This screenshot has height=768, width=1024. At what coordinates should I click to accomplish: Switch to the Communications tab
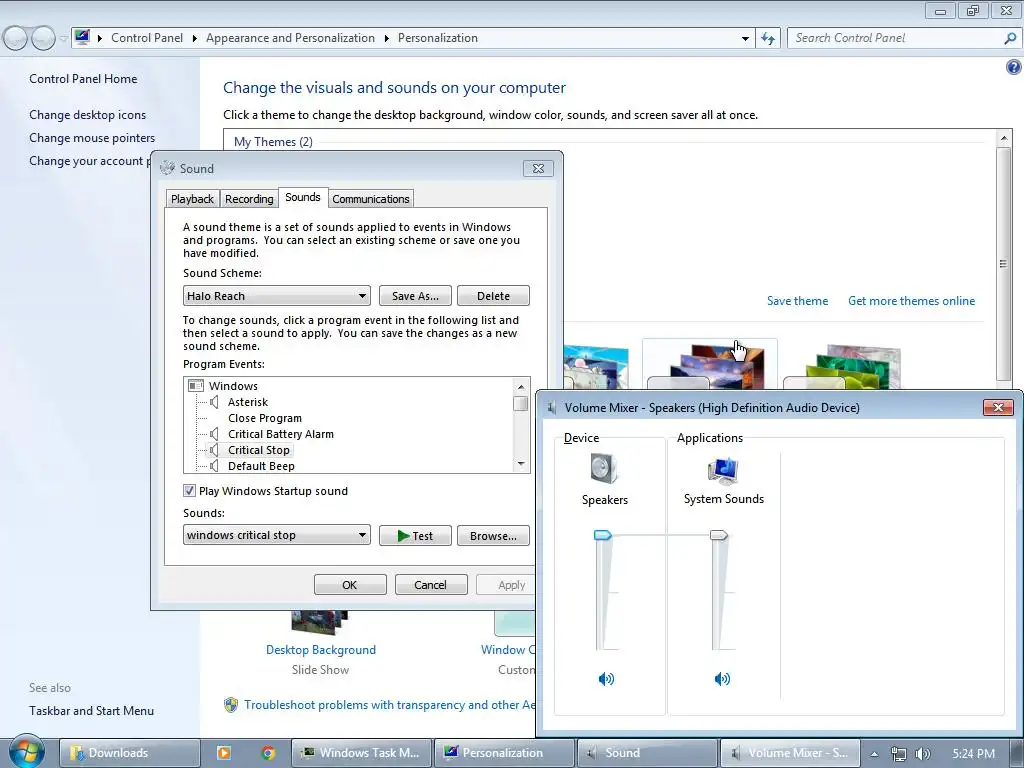click(370, 199)
